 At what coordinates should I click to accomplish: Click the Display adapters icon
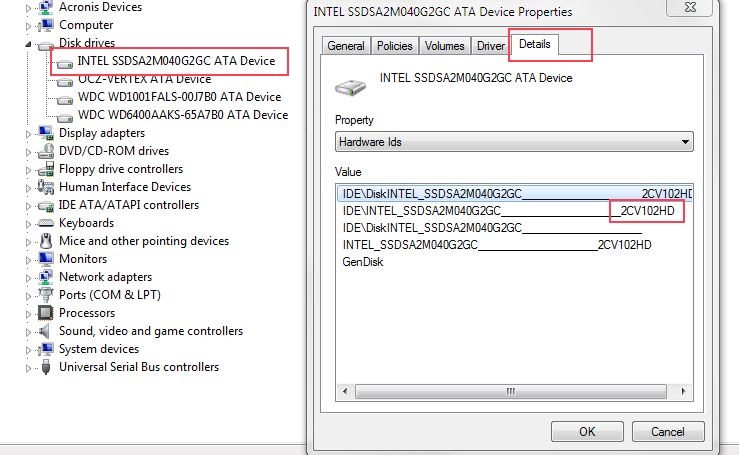click(x=46, y=133)
